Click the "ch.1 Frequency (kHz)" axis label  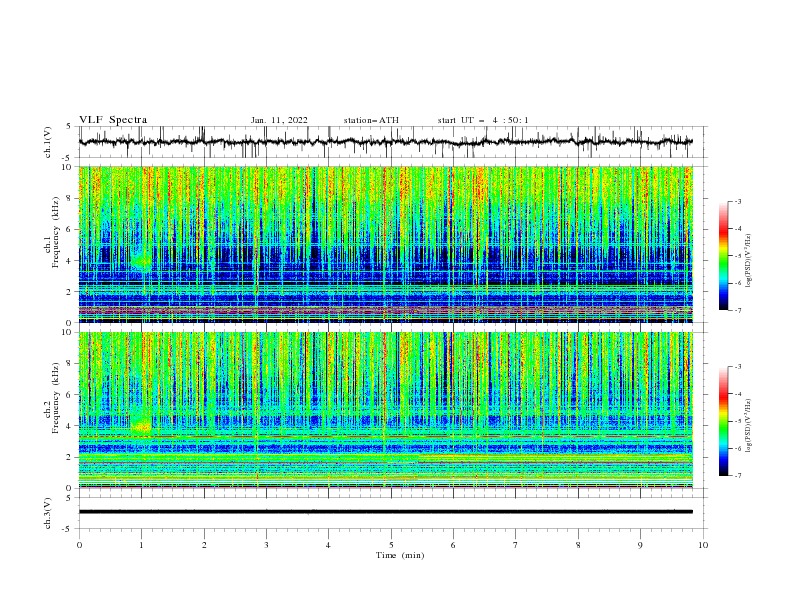[x=52, y=232]
